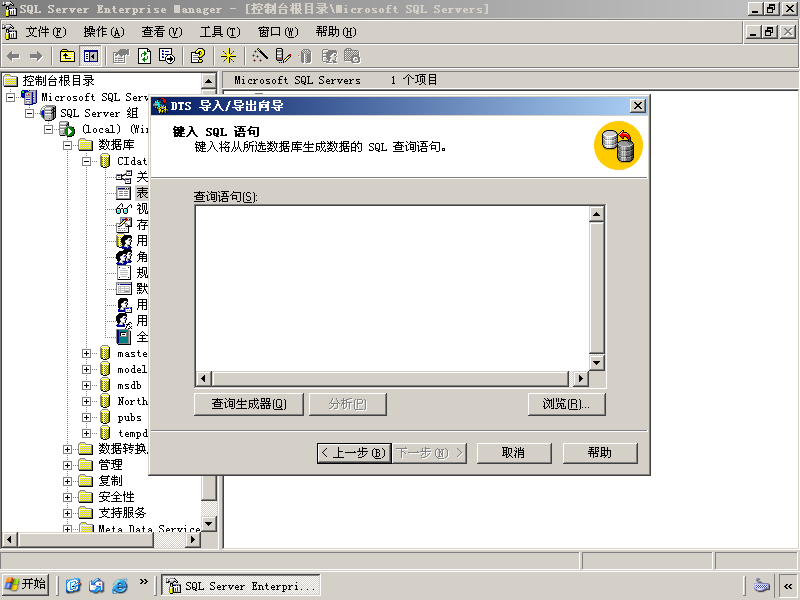This screenshot has width=800, height=600.
Task: Click query box horizontal scrollbar right arrow
Action: 580,379
